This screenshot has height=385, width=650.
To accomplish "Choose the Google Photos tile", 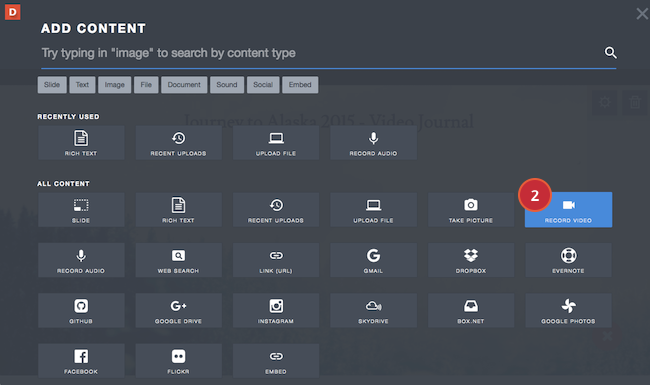I will tap(568, 310).
